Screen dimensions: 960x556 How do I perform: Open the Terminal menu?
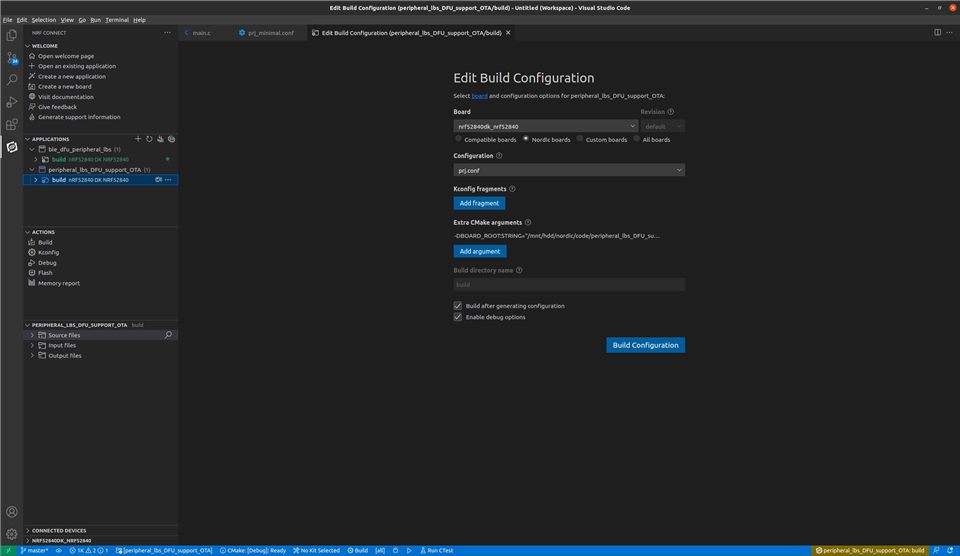coord(117,20)
